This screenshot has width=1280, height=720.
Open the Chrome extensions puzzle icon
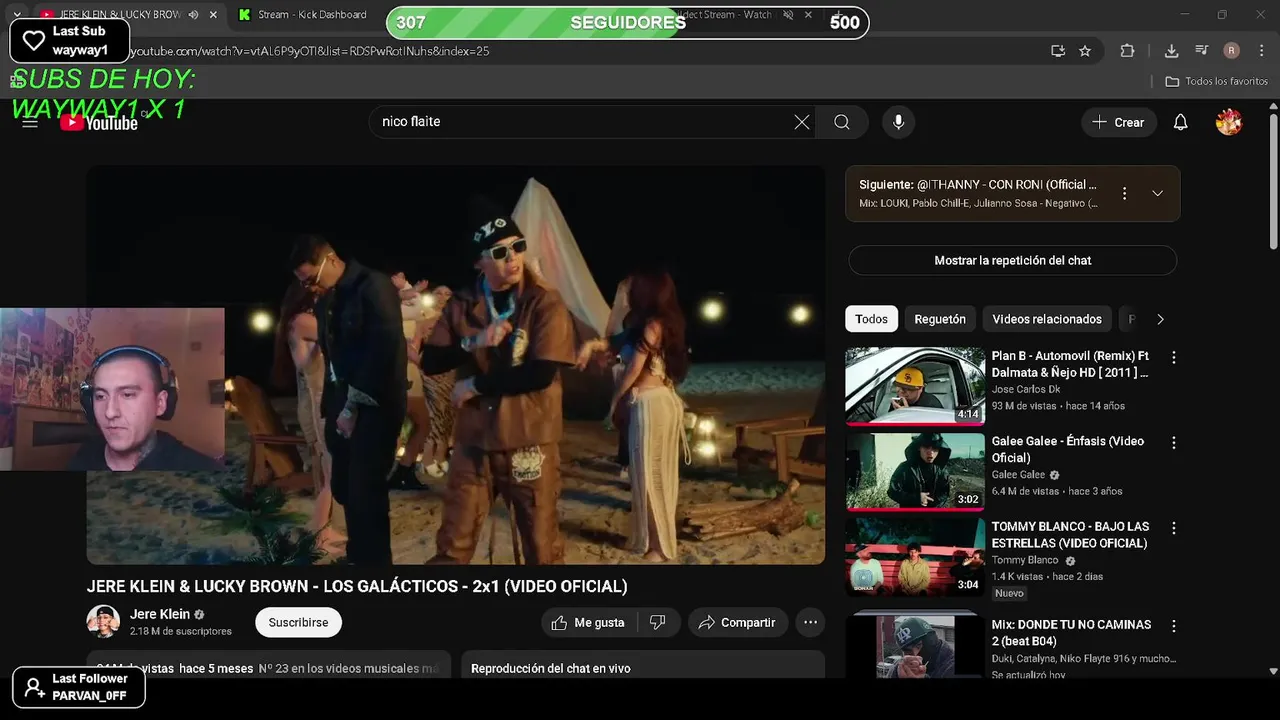pos(1127,51)
